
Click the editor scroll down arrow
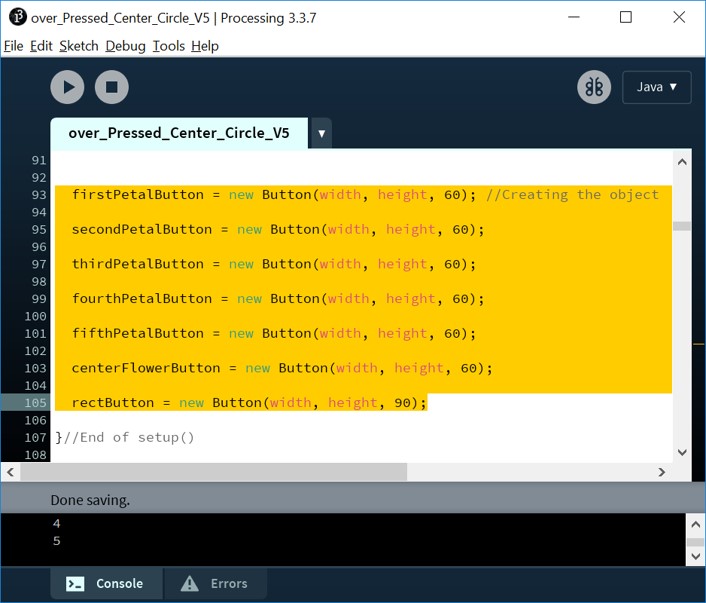(x=682, y=452)
